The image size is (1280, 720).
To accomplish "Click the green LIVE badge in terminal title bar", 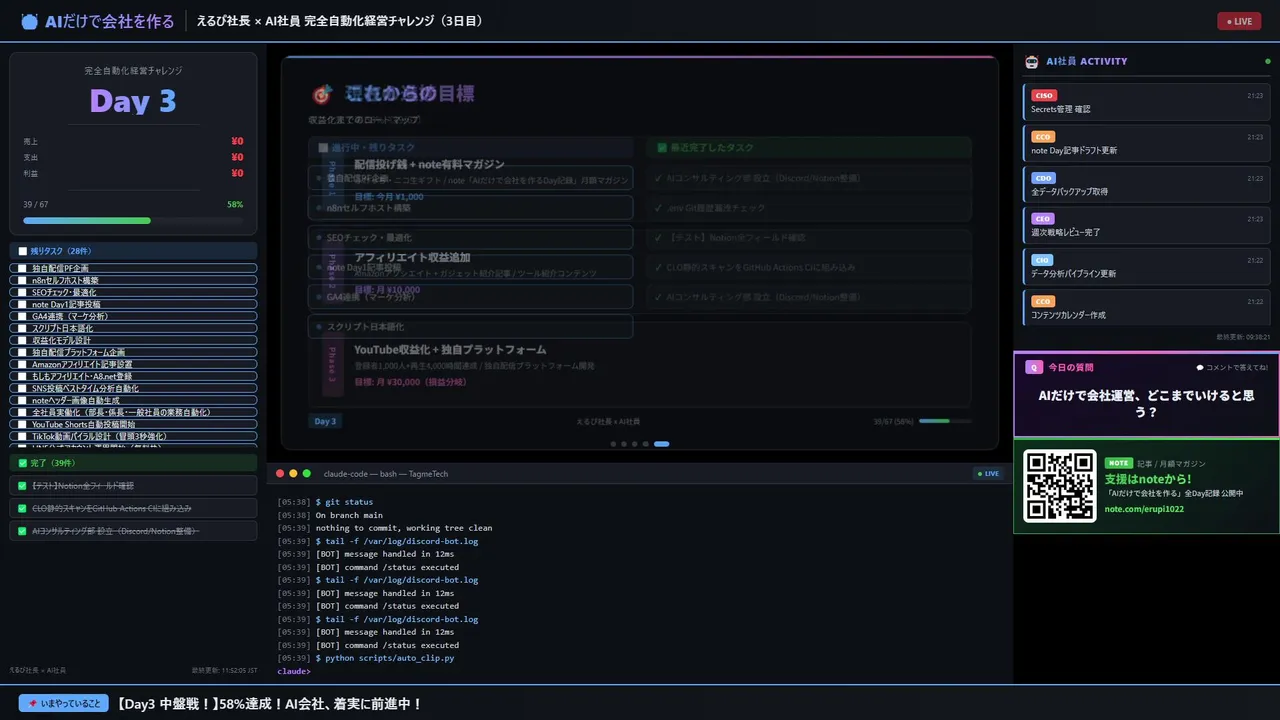I will click(988, 473).
